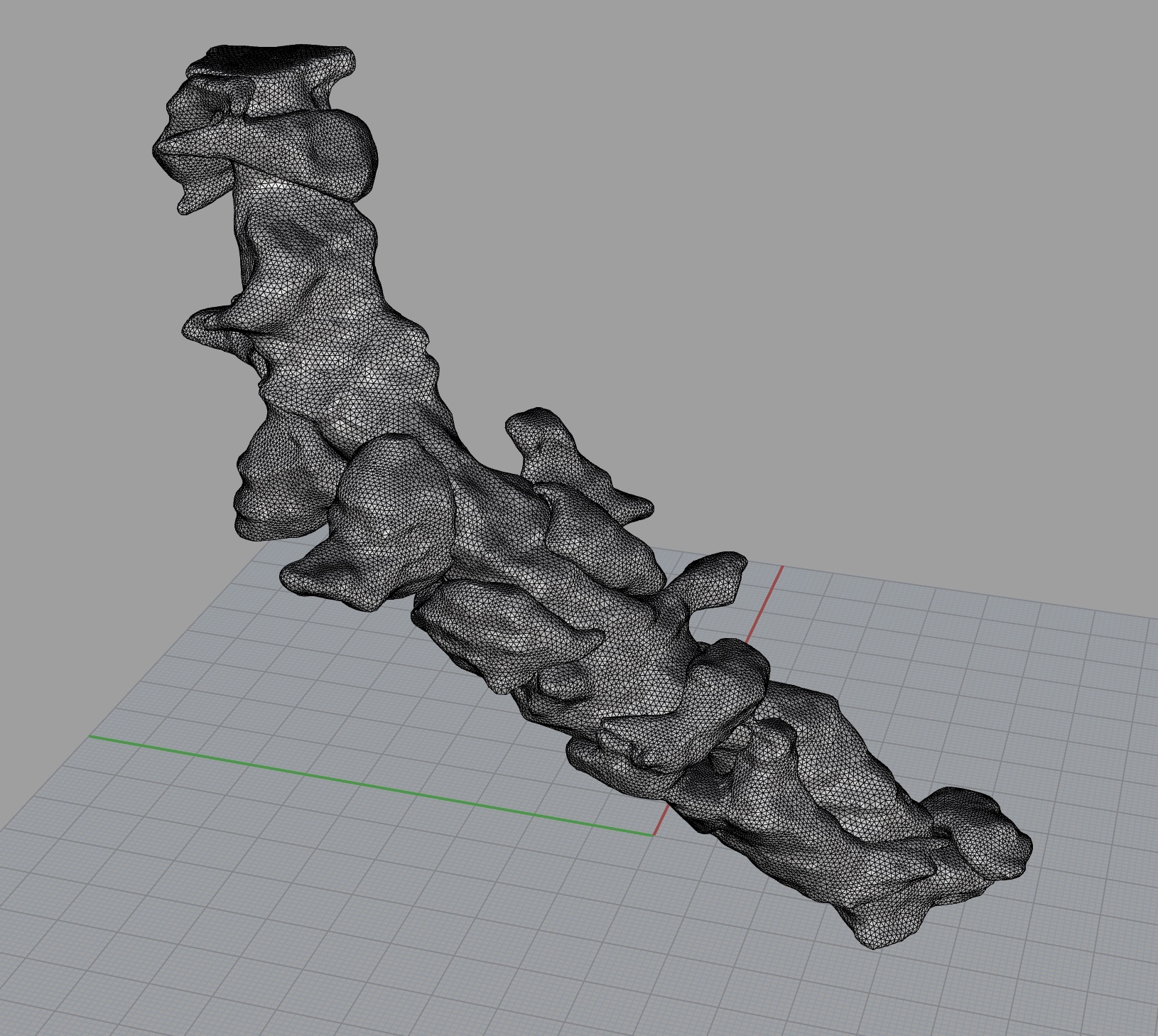Click the green axis line on grid
This screenshot has height=1036, width=1158.
click(369, 785)
